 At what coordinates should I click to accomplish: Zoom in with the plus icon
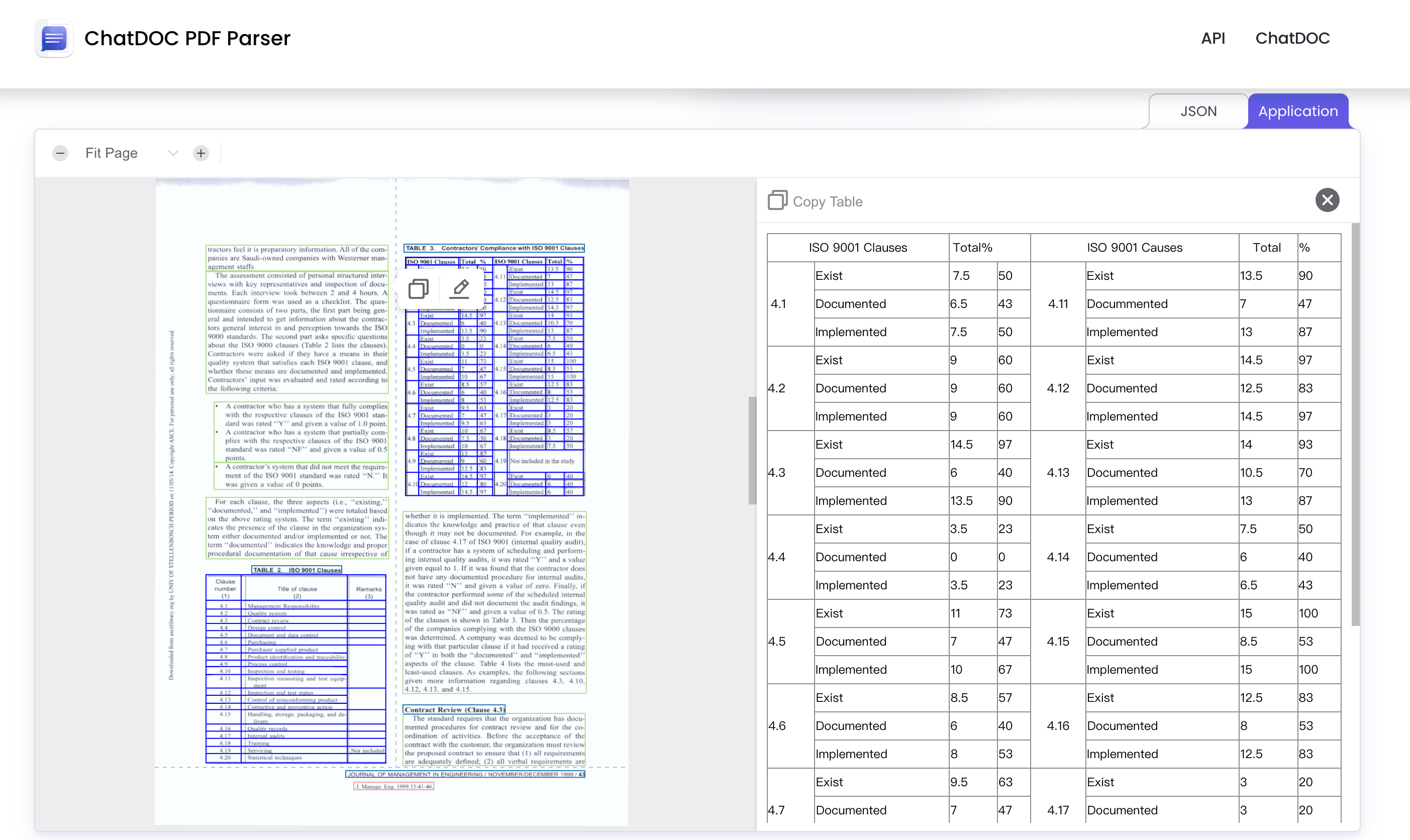[201, 153]
